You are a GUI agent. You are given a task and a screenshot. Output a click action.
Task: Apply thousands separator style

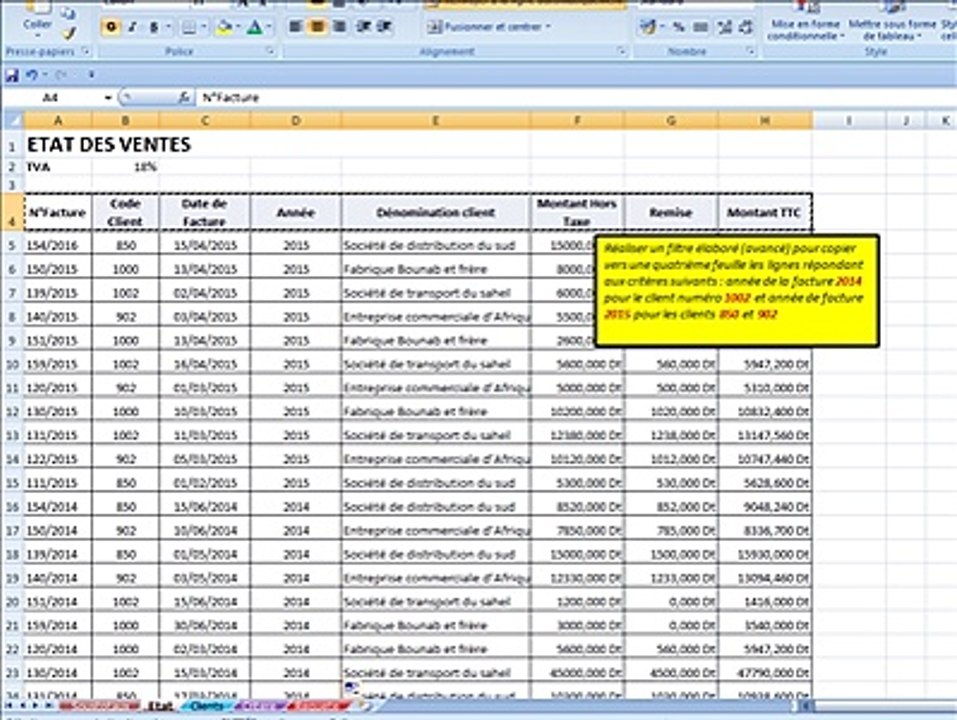(x=701, y=27)
